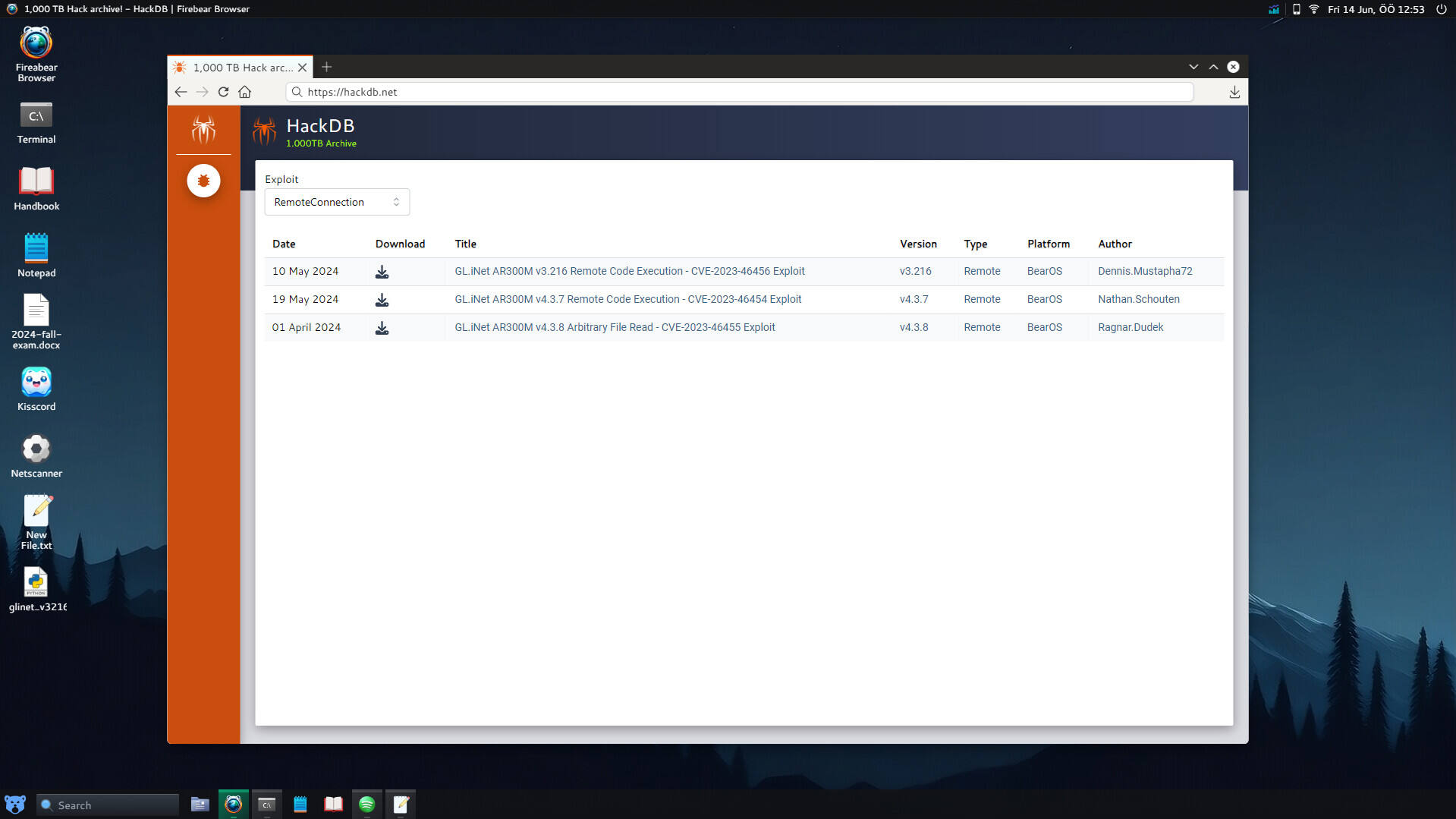Click the download icon for the v4.3.8 exploit
Screen dimensions: 1456x819
382,327
